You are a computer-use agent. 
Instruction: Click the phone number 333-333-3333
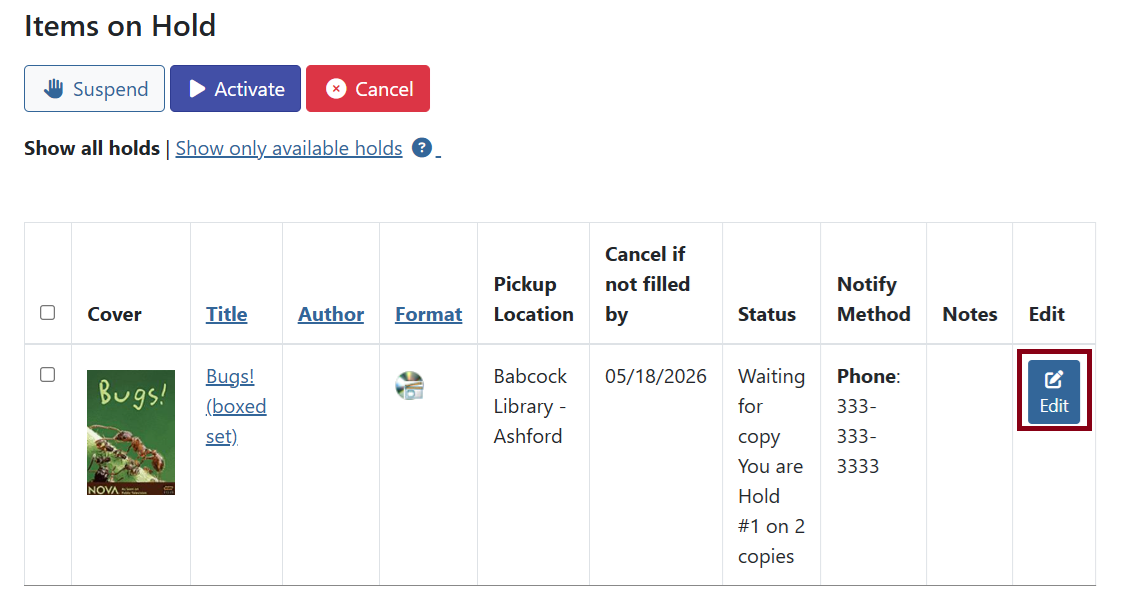point(857,436)
